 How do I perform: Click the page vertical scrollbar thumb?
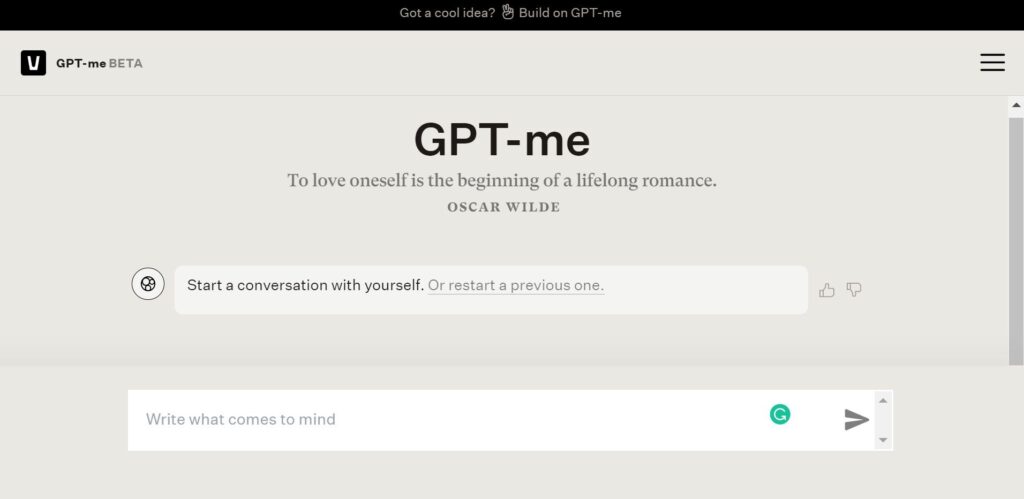click(1016, 240)
